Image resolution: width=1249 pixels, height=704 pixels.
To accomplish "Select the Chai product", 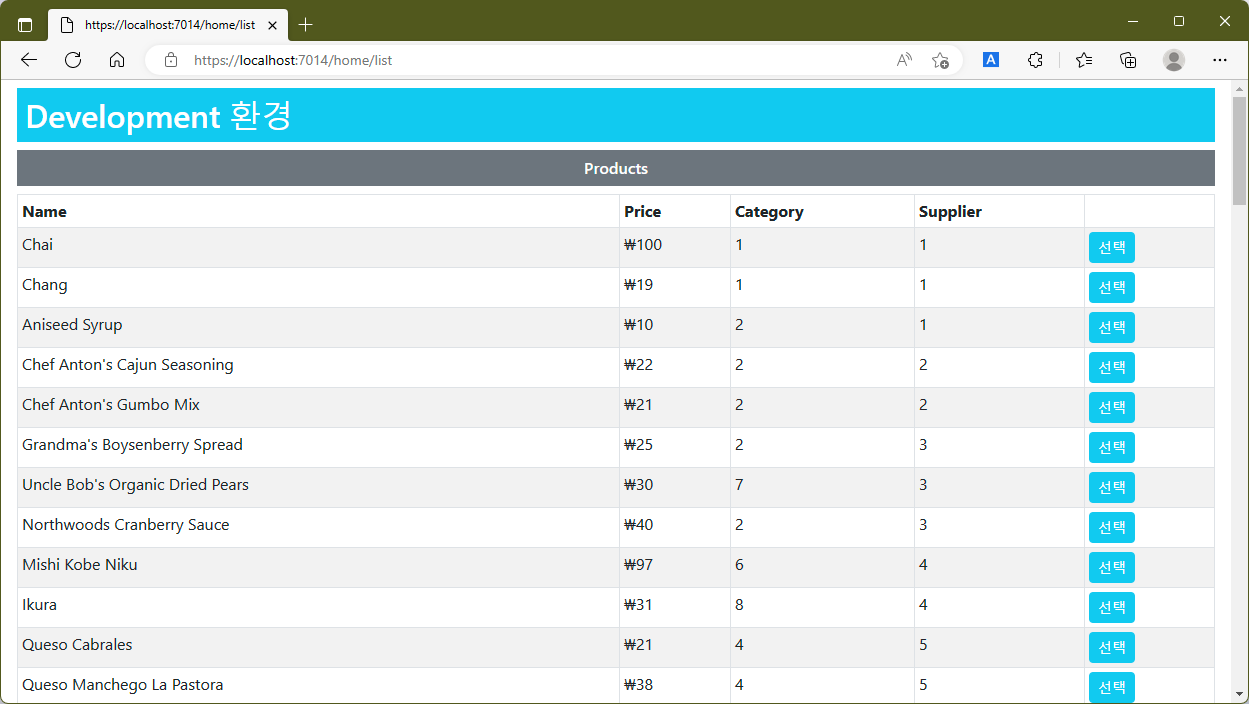I will (x=1111, y=248).
